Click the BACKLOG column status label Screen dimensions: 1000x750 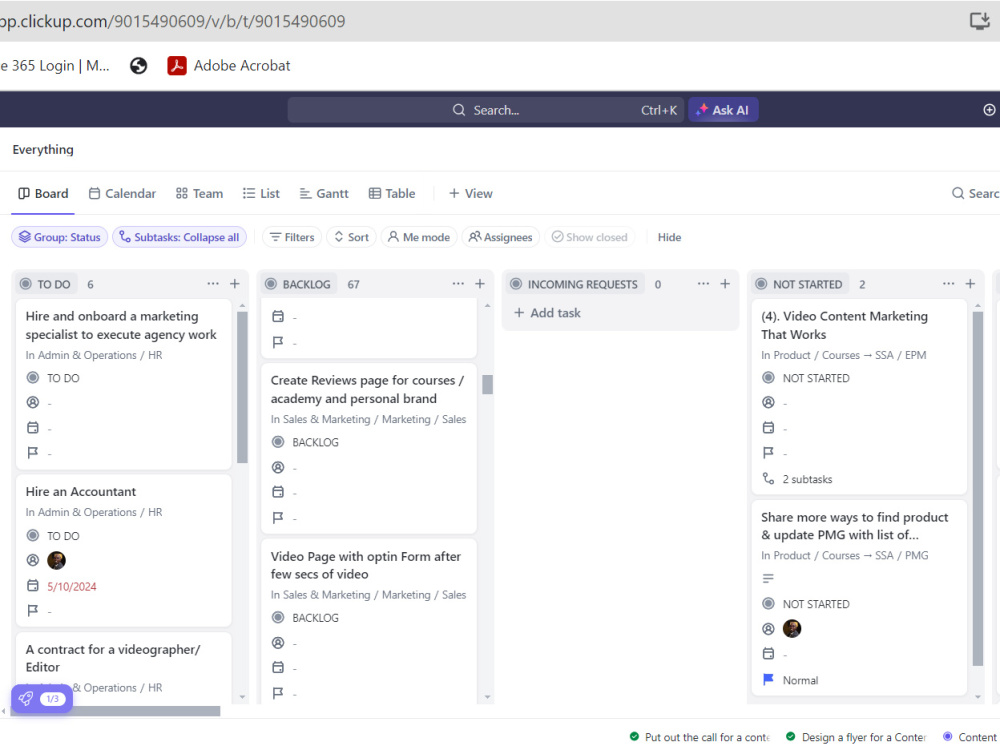pos(298,284)
